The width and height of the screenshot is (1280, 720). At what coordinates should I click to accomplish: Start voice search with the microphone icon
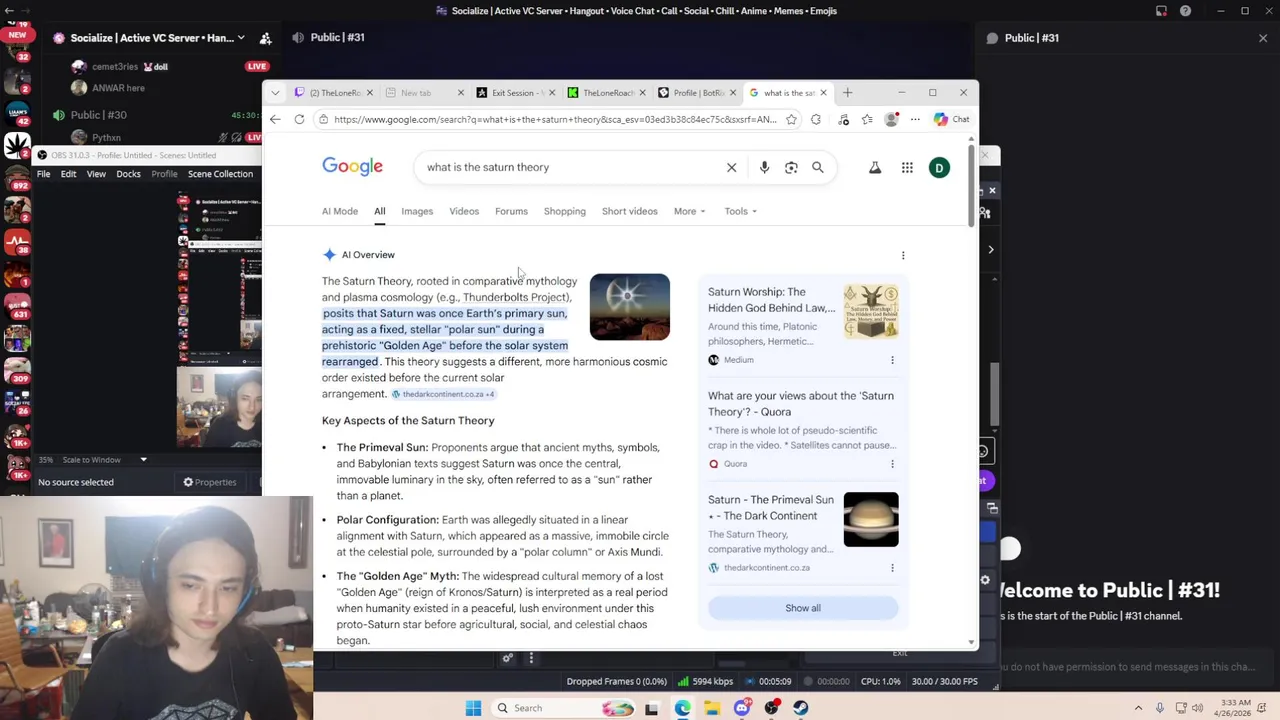[x=764, y=167]
